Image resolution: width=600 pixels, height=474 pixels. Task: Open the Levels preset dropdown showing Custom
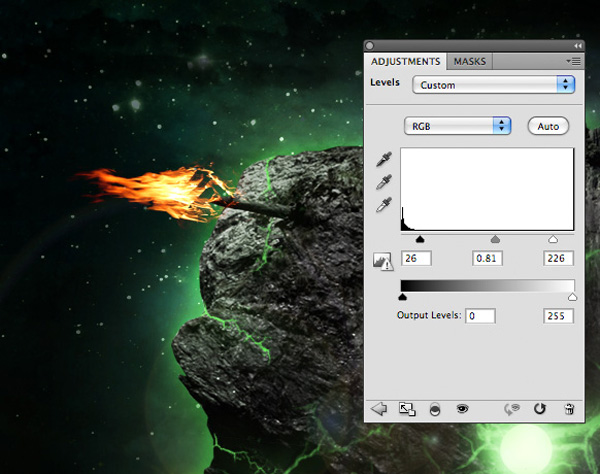(494, 85)
